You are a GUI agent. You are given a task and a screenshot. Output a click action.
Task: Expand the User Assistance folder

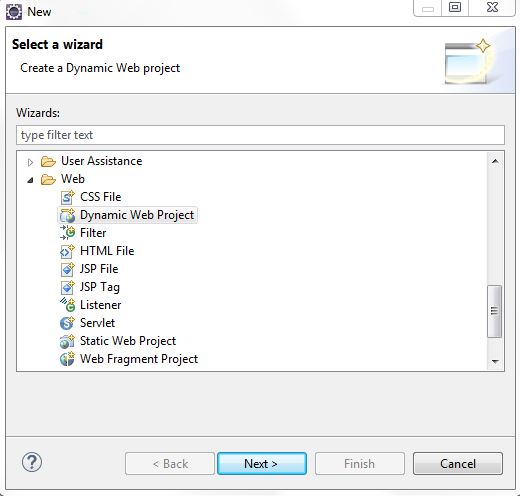[30, 162]
